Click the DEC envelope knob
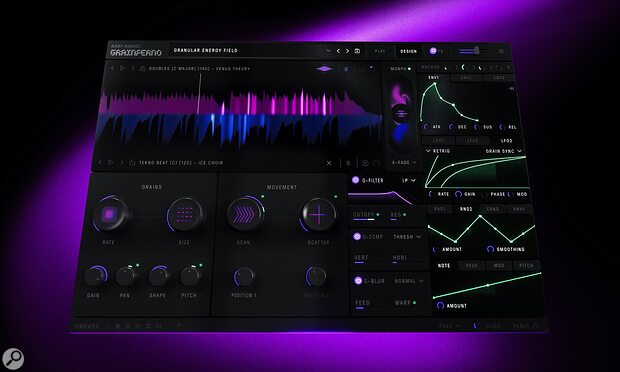 point(451,127)
